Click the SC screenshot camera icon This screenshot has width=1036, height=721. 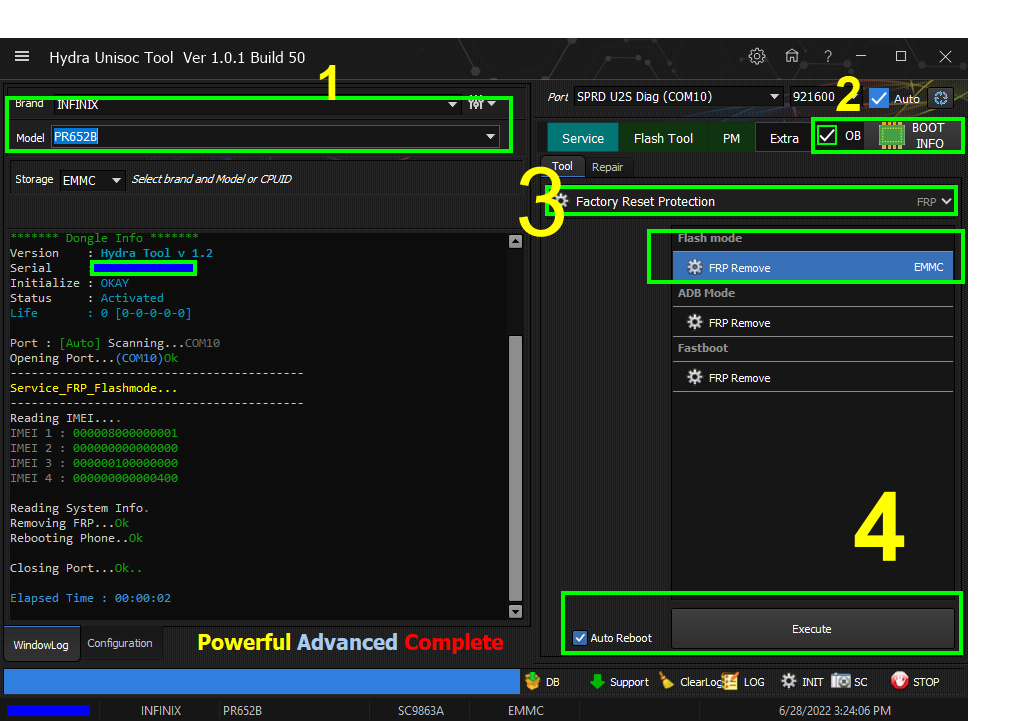(840, 681)
